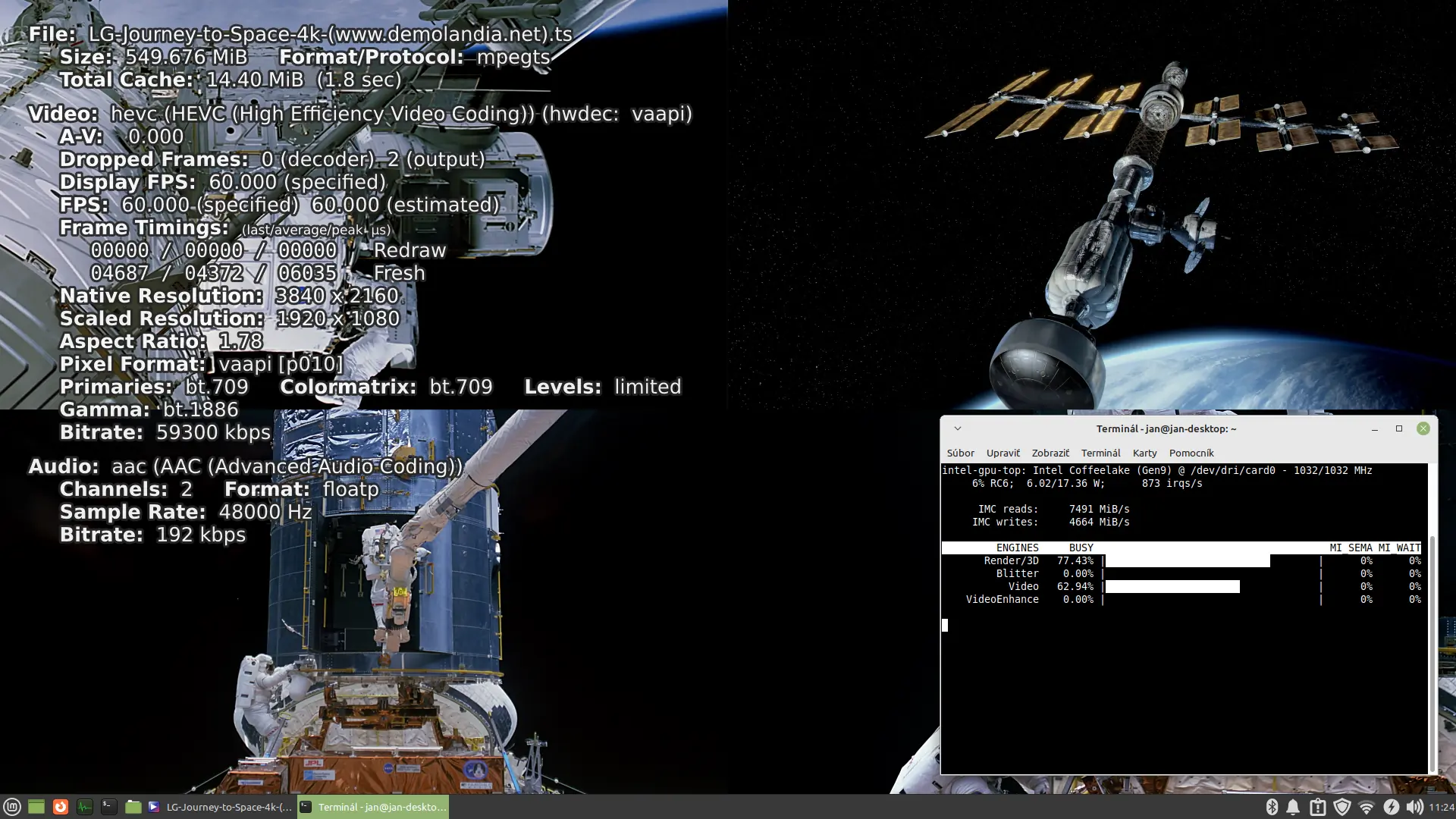Click the 'Native Resolution: 3840 x 2160' stat
This screenshot has height=819, width=1456.
229,296
